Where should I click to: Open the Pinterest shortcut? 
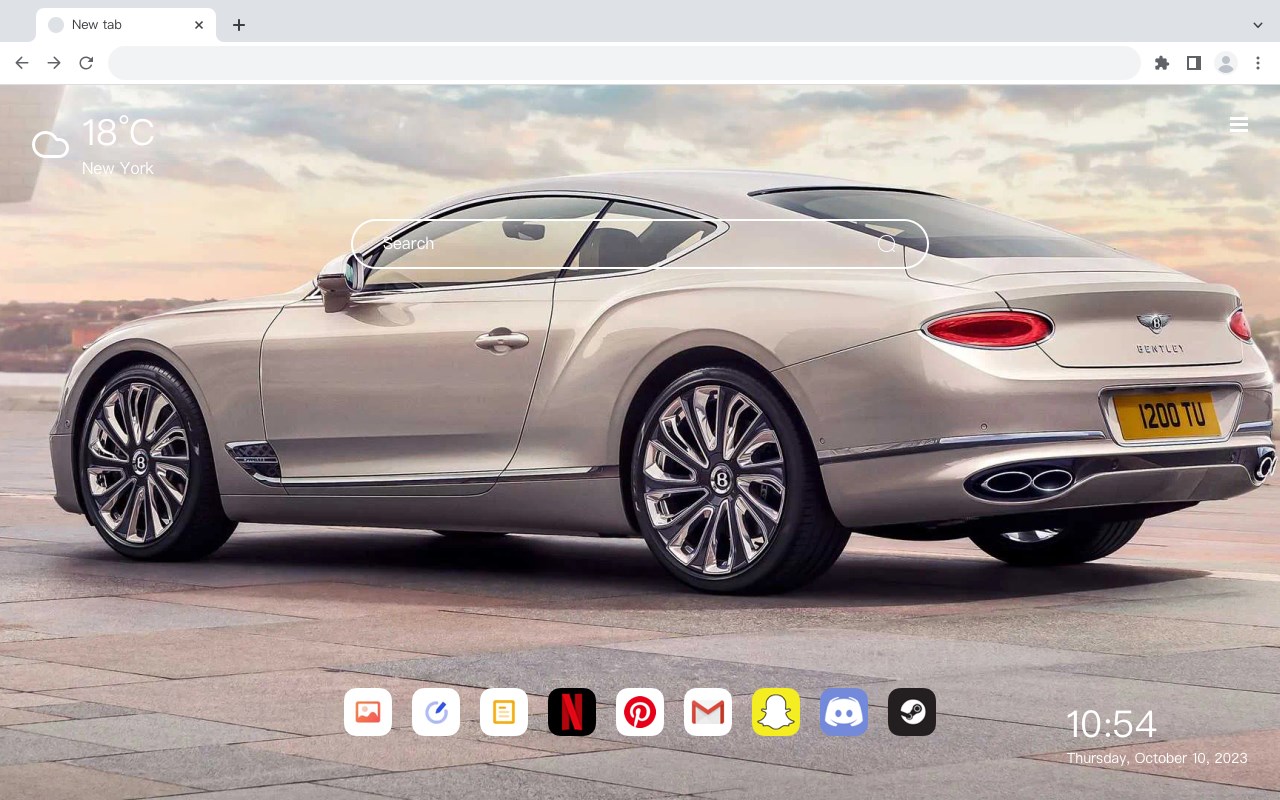[640, 712]
